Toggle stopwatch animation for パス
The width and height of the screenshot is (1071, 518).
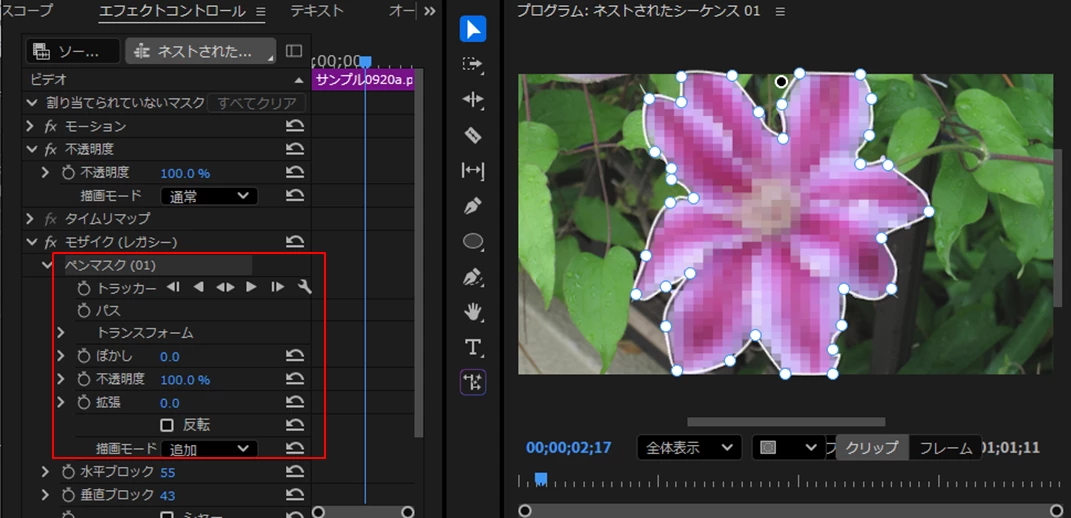click(x=84, y=311)
